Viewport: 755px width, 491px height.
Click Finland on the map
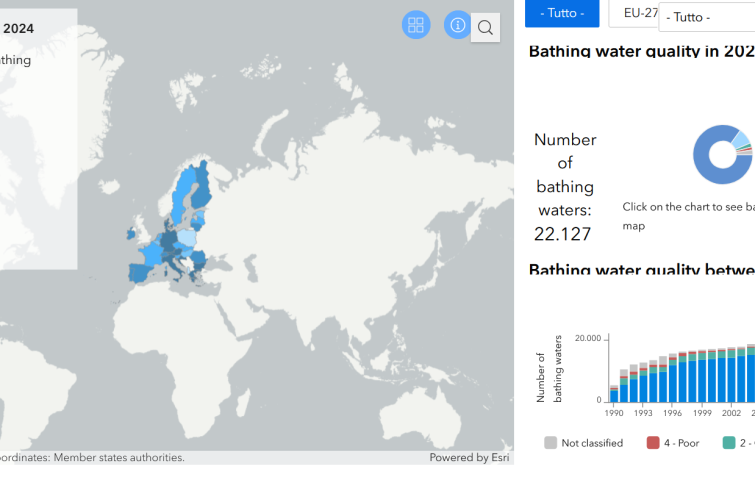[x=201, y=183]
